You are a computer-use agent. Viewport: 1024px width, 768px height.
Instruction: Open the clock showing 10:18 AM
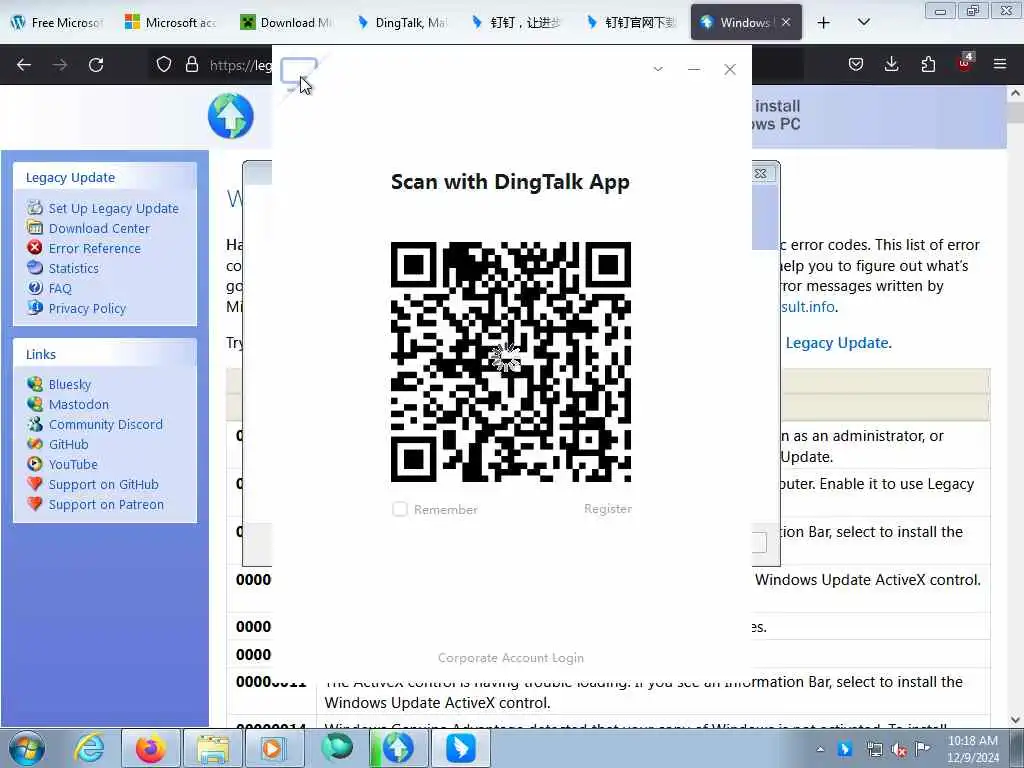pos(973,748)
